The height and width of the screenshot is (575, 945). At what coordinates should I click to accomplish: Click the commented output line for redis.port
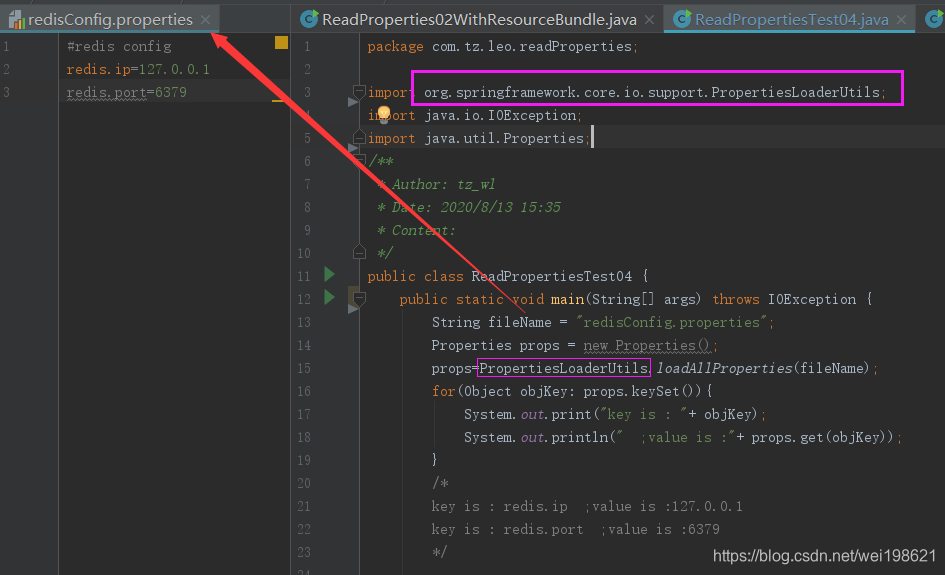point(576,529)
